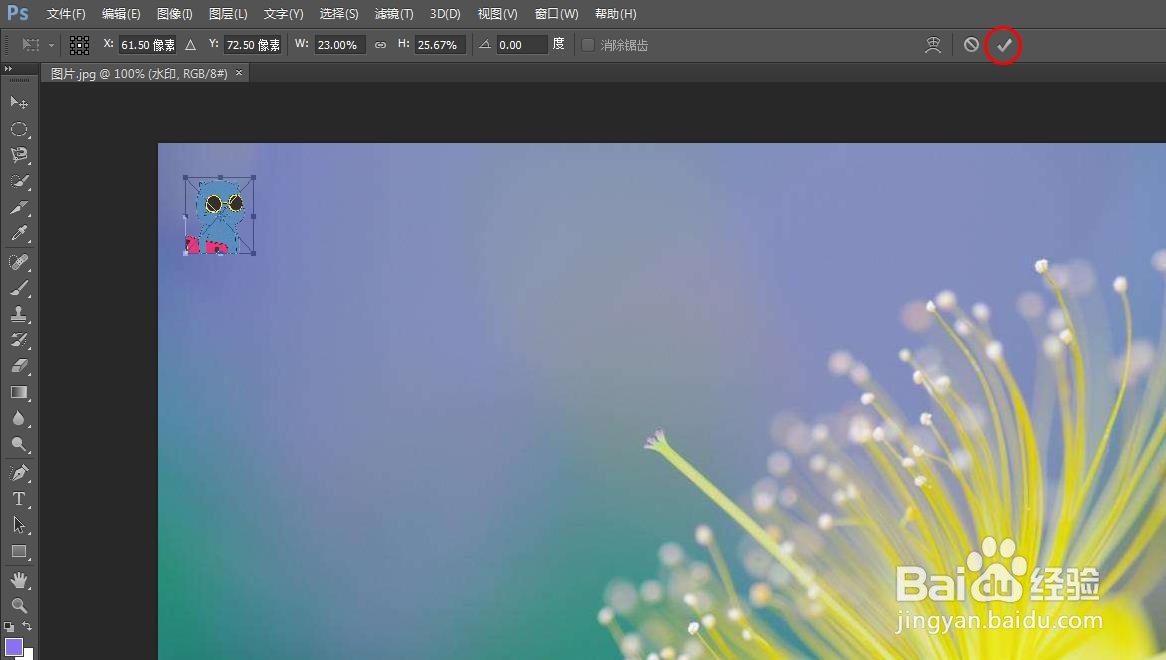Enable the anti-alias checkbox
This screenshot has height=660, width=1166.
click(587, 45)
